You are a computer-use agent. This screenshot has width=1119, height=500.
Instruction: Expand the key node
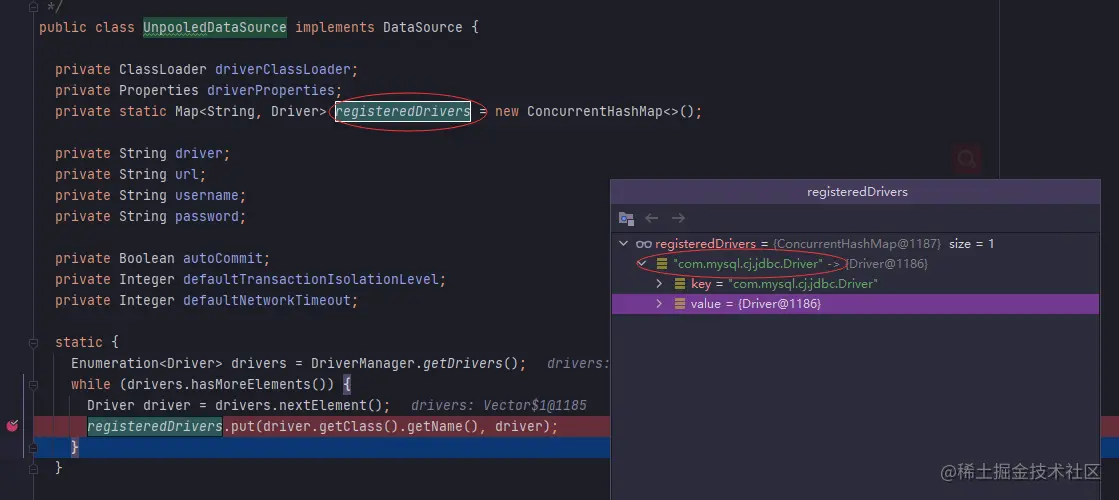[659, 284]
